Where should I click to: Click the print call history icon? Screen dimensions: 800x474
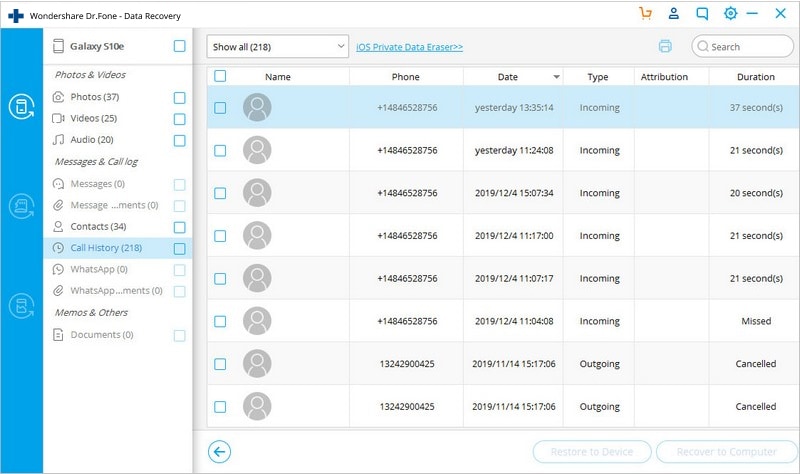click(x=665, y=46)
